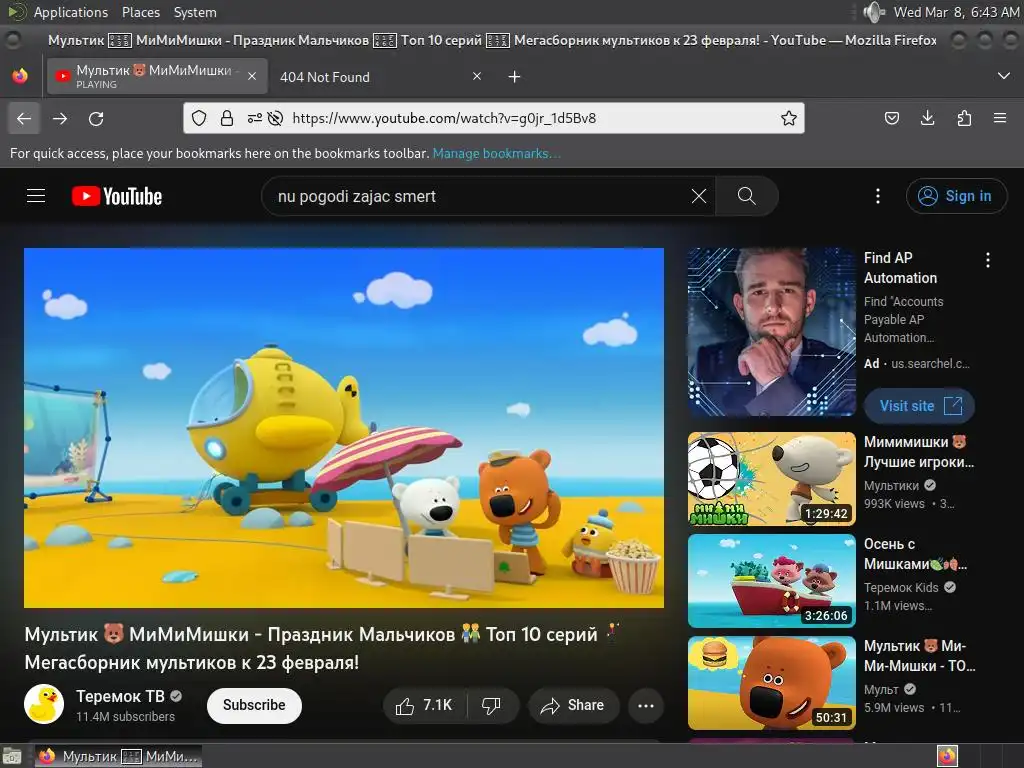1024x768 pixels.
Task: Close the Мультик МиМиМишки playing tab
Action: [251, 76]
